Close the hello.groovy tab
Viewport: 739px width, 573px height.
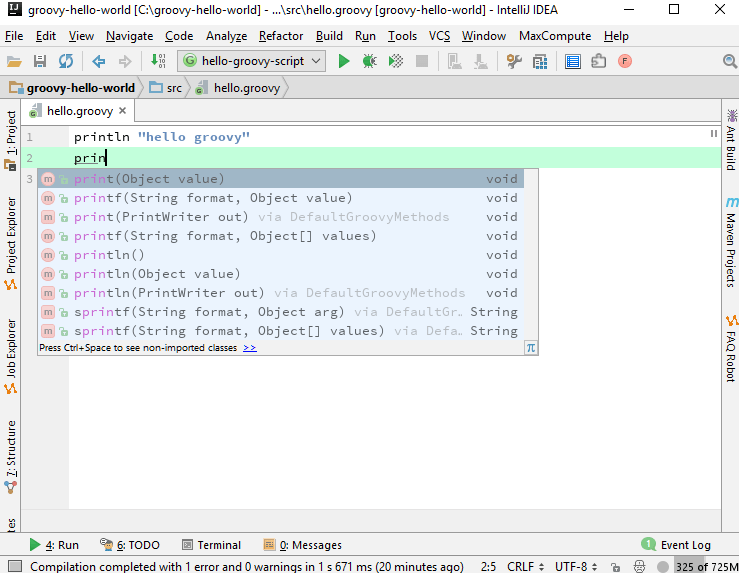tap(123, 111)
